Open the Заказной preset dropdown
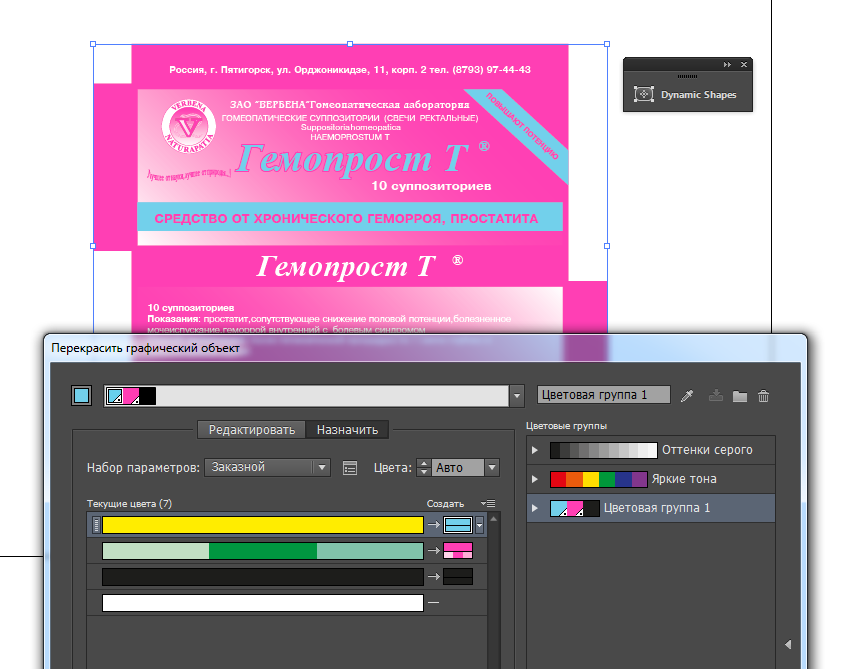Viewport: 852px width, 669px height. (x=267, y=467)
